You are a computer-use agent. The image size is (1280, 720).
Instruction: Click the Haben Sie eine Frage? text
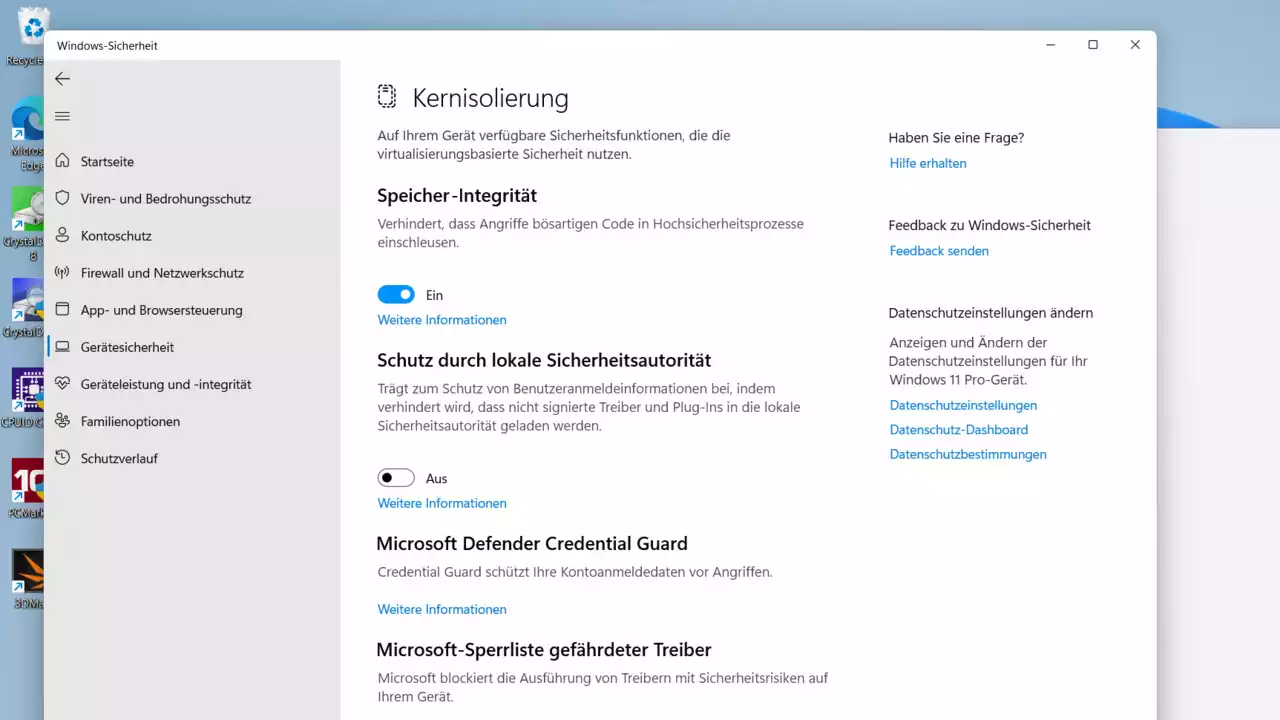[956, 138]
